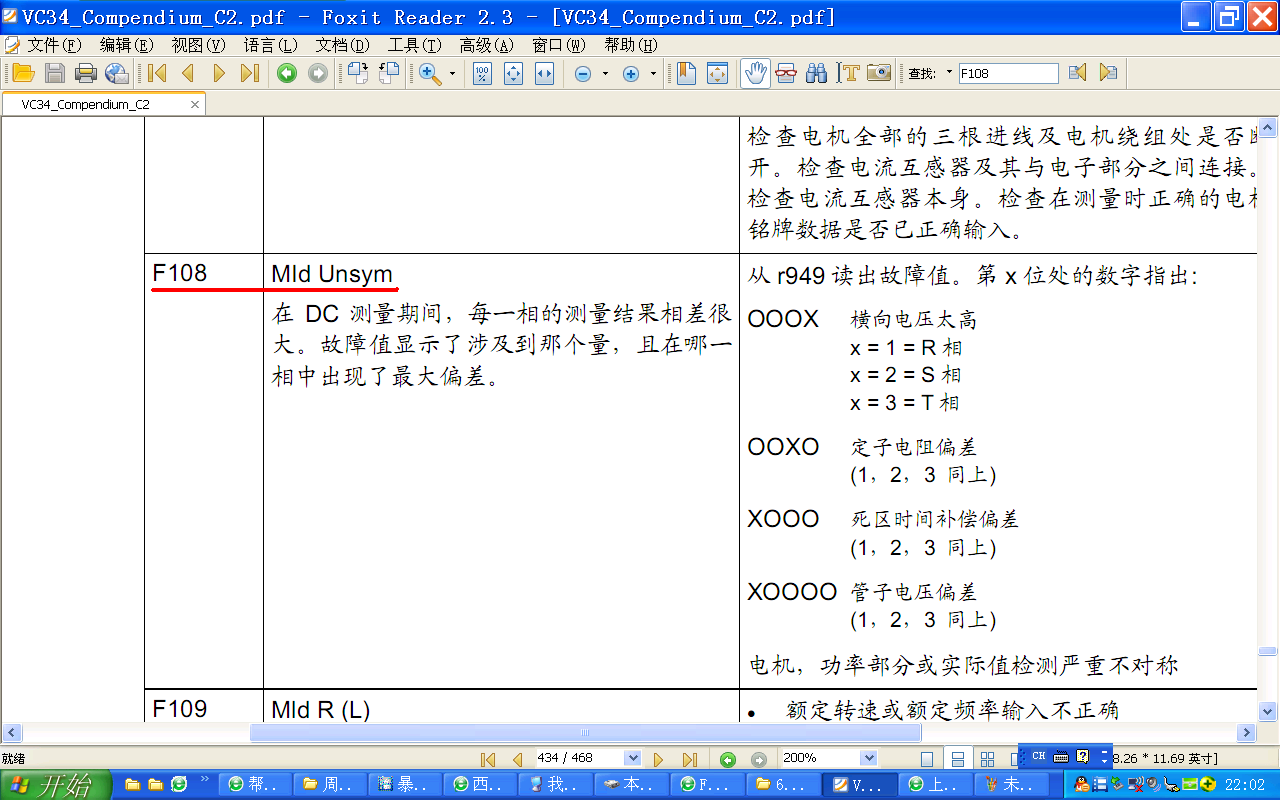Screen dimensions: 1280x800
Task: Open the 文件(F) menu
Action: point(54,45)
